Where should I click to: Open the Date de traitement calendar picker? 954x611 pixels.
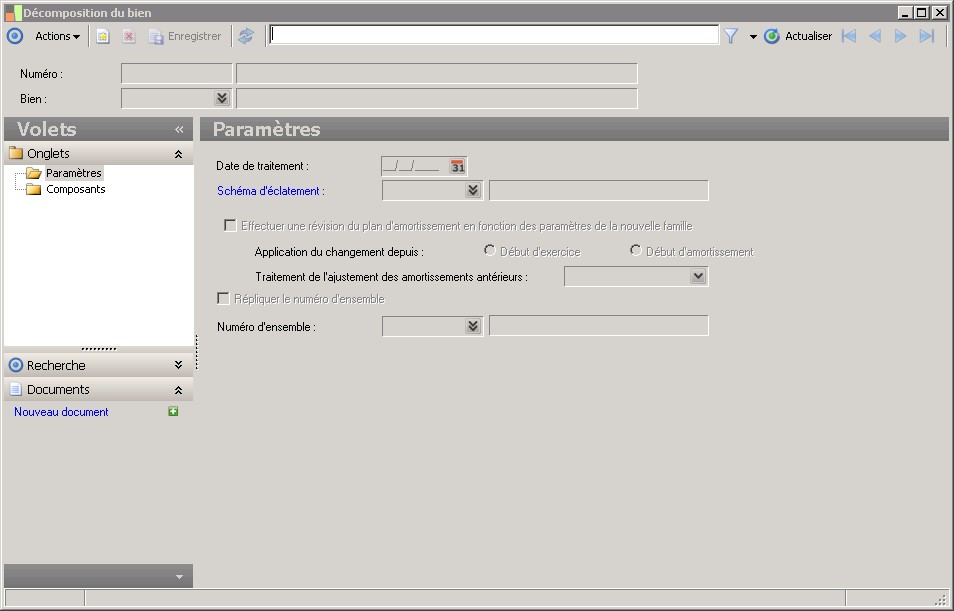(458, 166)
